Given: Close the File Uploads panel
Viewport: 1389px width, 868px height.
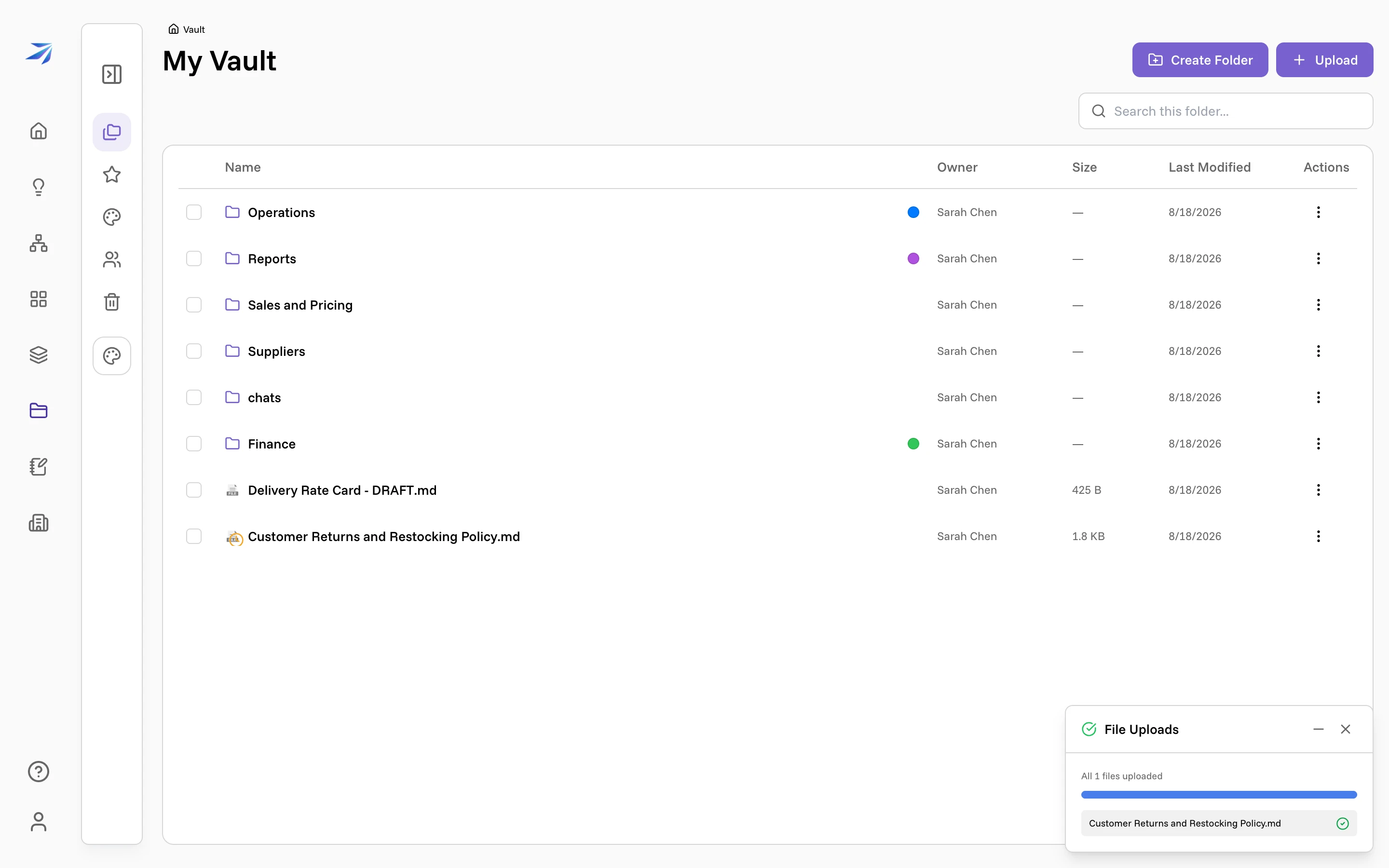Looking at the screenshot, I should 1346,729.
